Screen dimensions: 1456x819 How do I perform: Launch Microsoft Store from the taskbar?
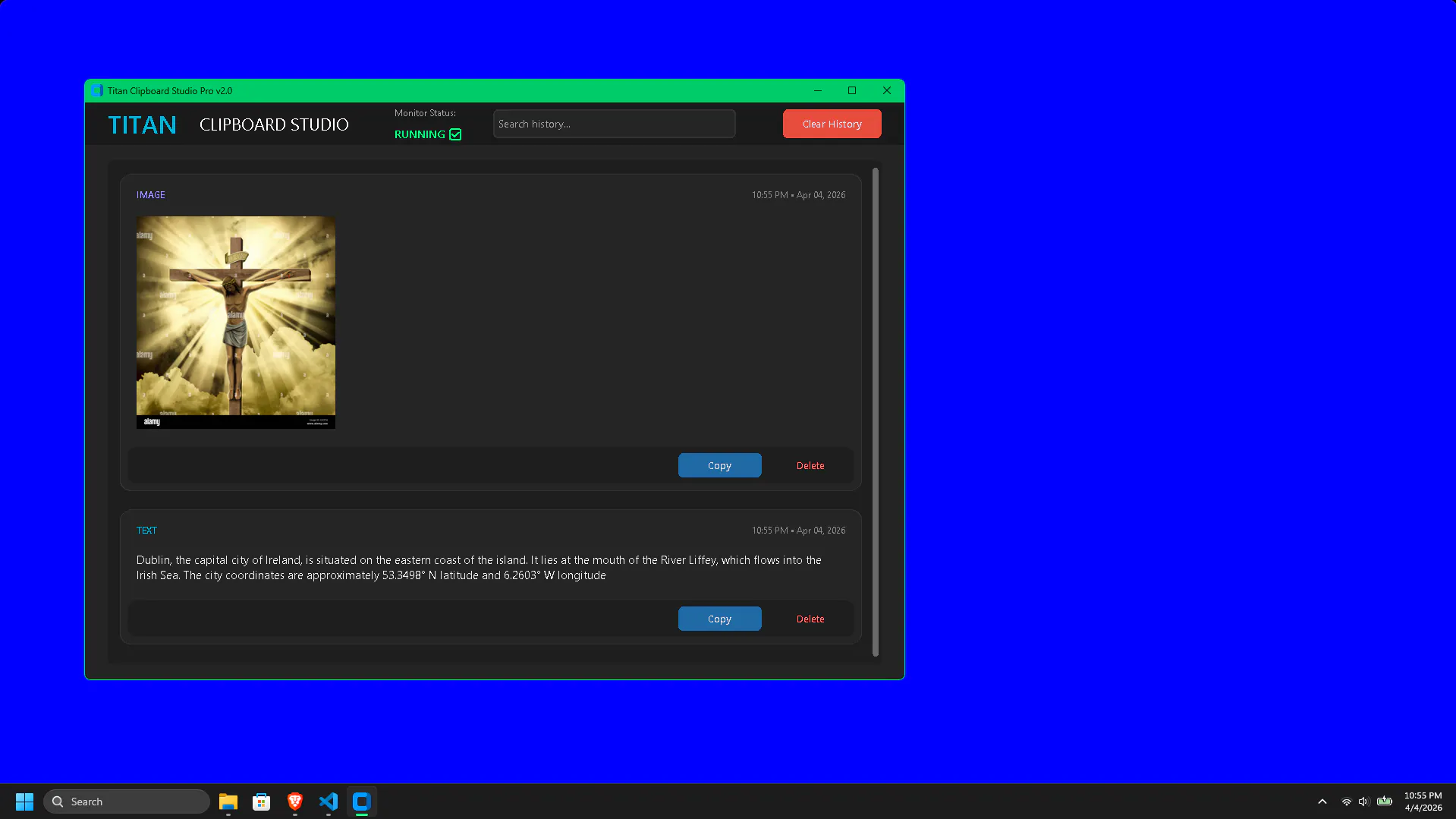click(262, 802)
